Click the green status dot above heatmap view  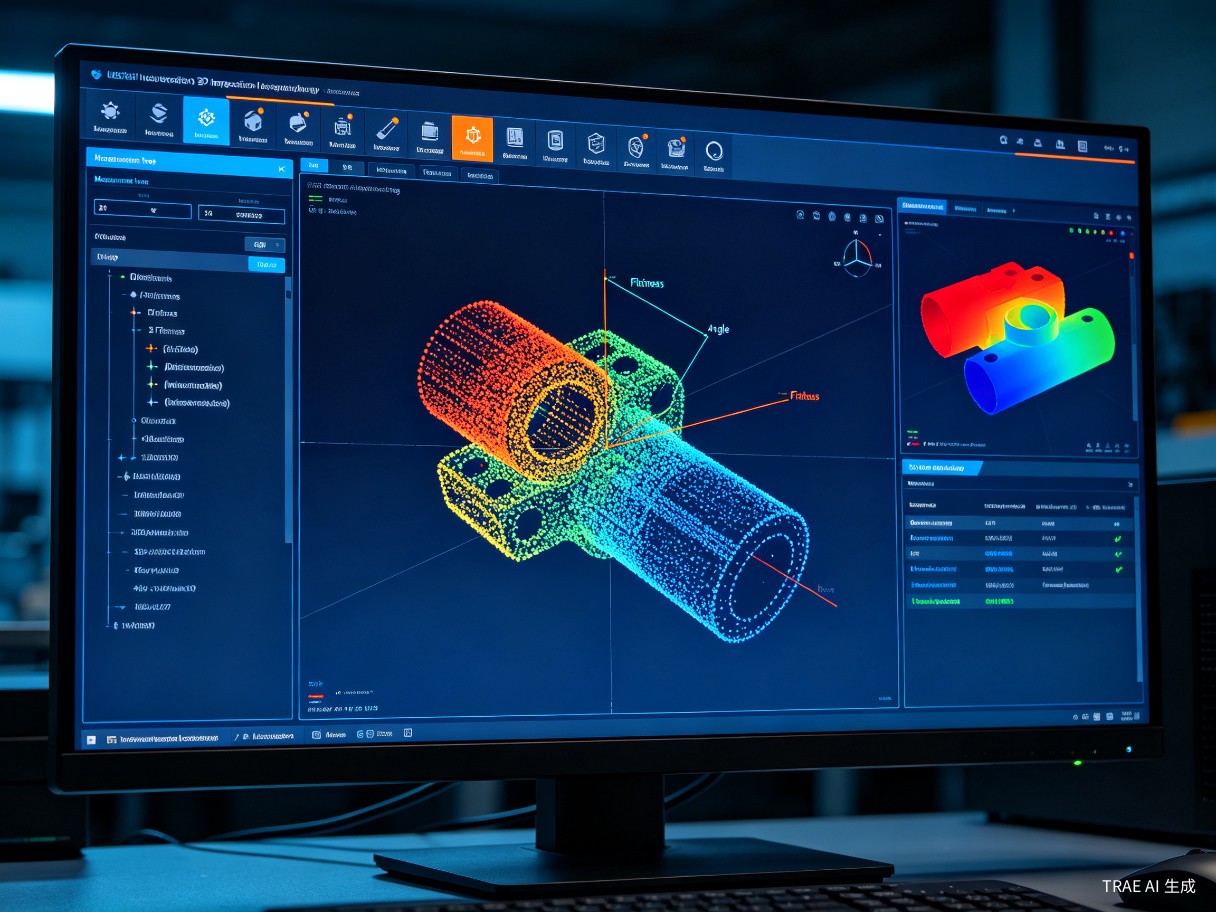click(1072, 231)
